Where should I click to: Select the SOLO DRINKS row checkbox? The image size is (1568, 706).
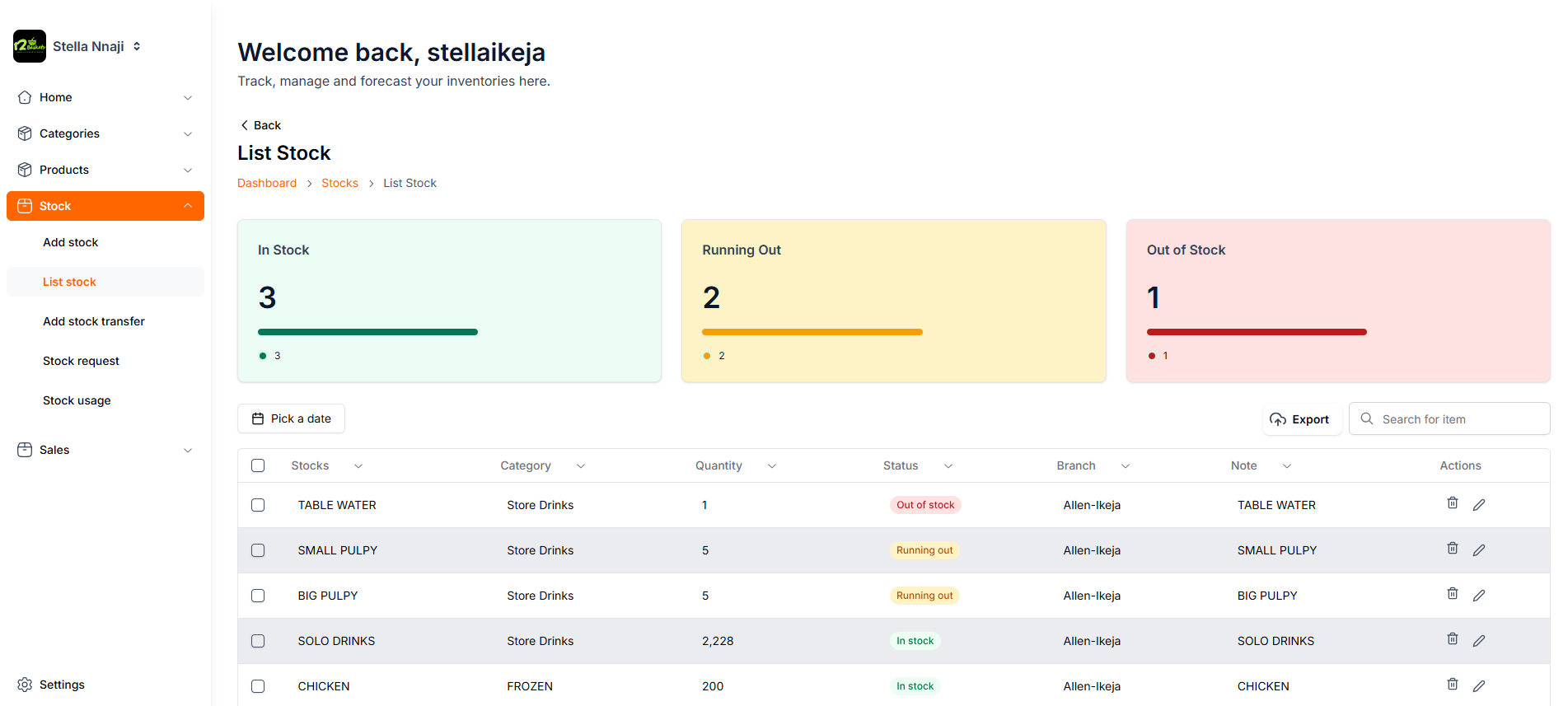coord(258,641)
